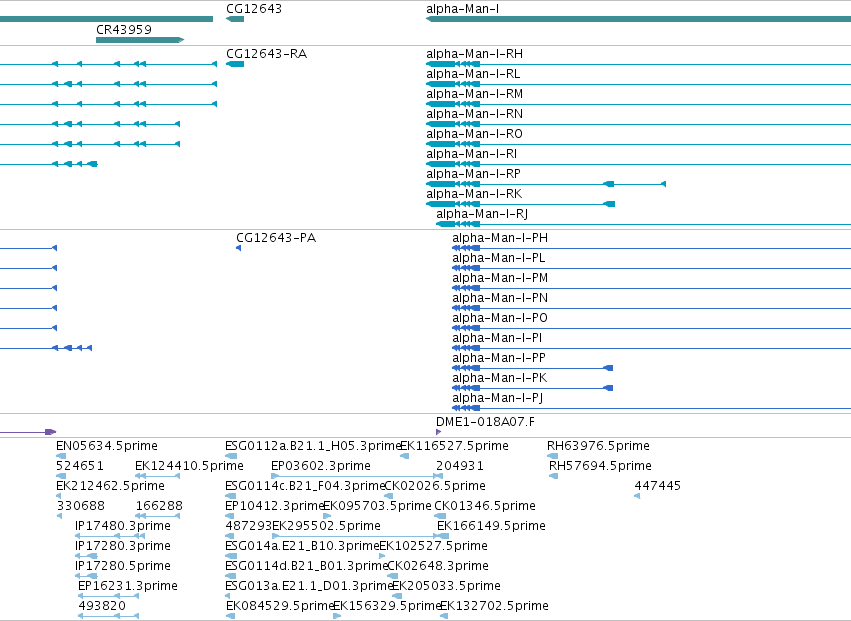Open EST EP10412.3prime
This screenshot has width=851, height=621.
point(231,516)
